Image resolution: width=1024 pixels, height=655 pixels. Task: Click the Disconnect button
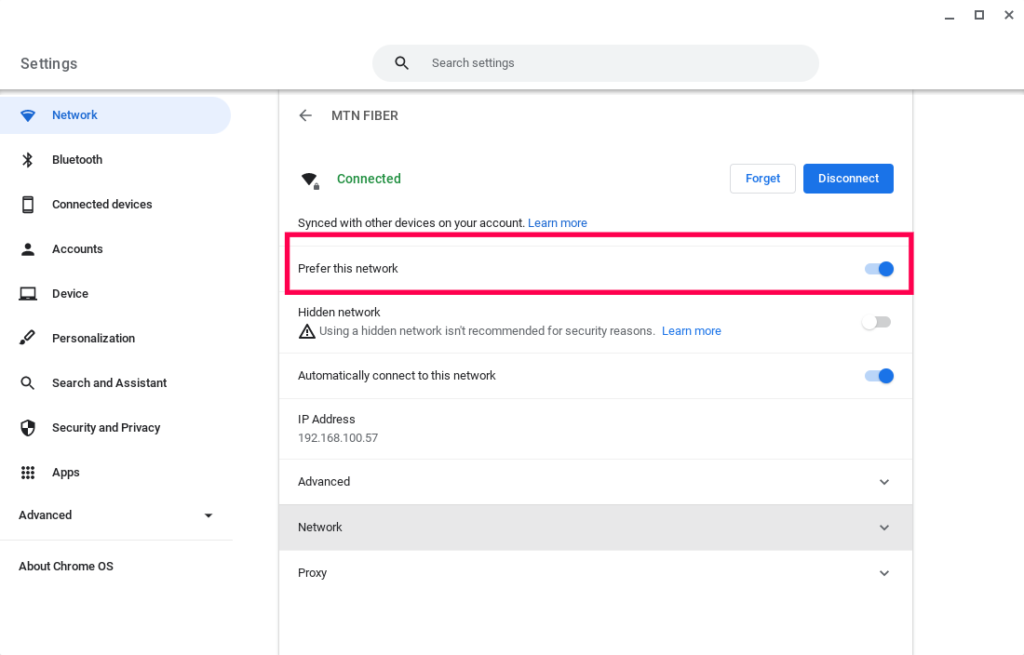(x=848, y=178)
